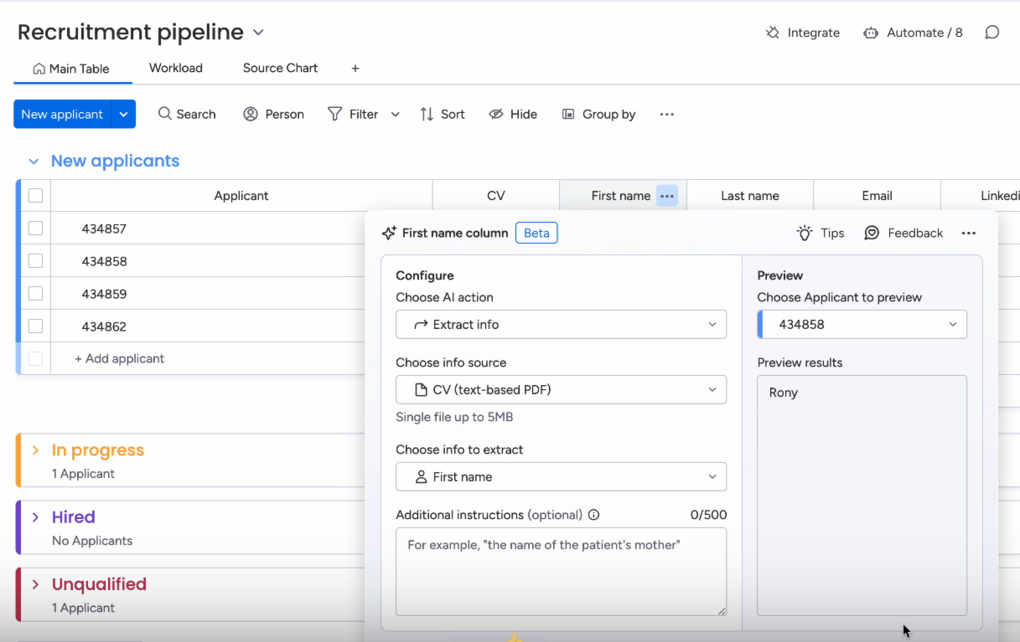Image resolution: width=1020 pixels, height=642 pixels.
Task: Click the New applicant button
Action: coord(62,114)
